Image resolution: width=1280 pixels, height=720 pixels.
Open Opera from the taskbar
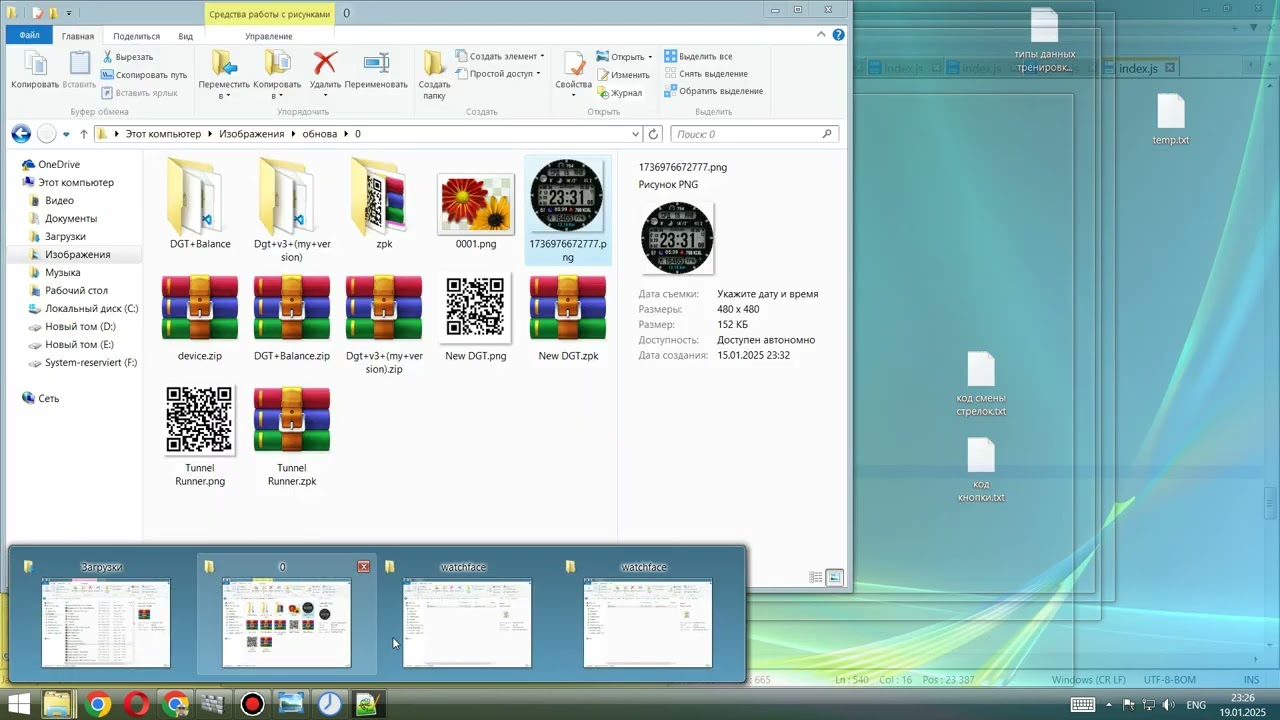[x=136, y=704]
